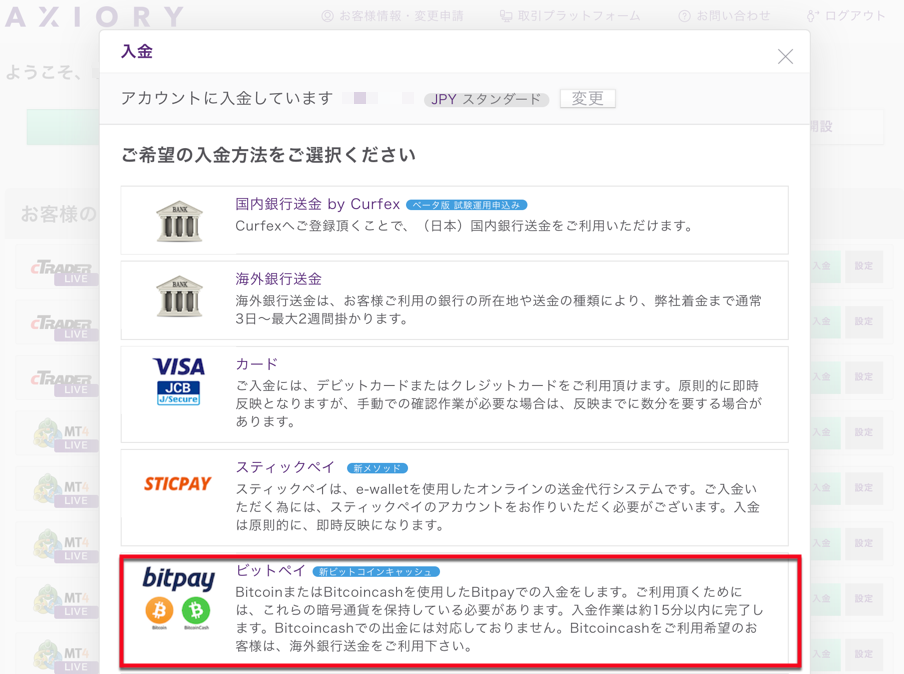Click the orange Bitcoin coin icon
904x674 pixels.
pyautogui.click(x=159, y=611)
